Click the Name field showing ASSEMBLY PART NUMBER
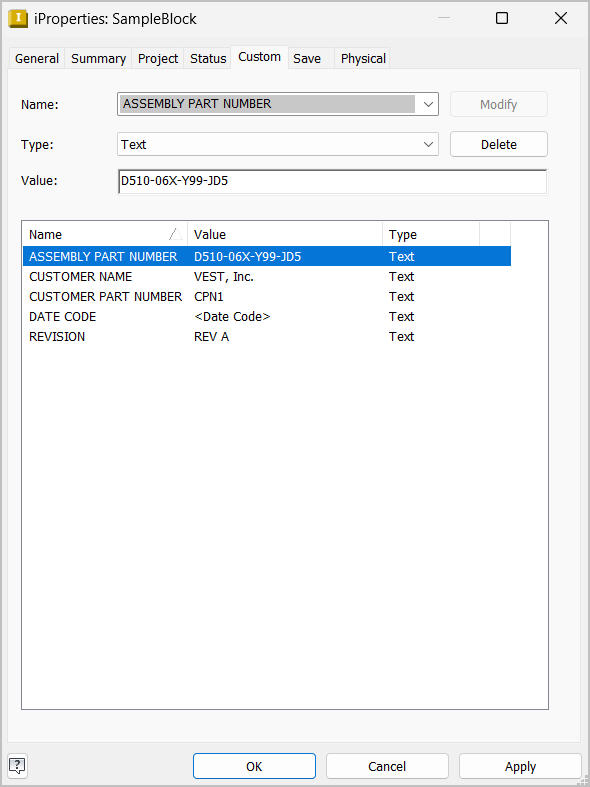 click(x=278, y=104)
